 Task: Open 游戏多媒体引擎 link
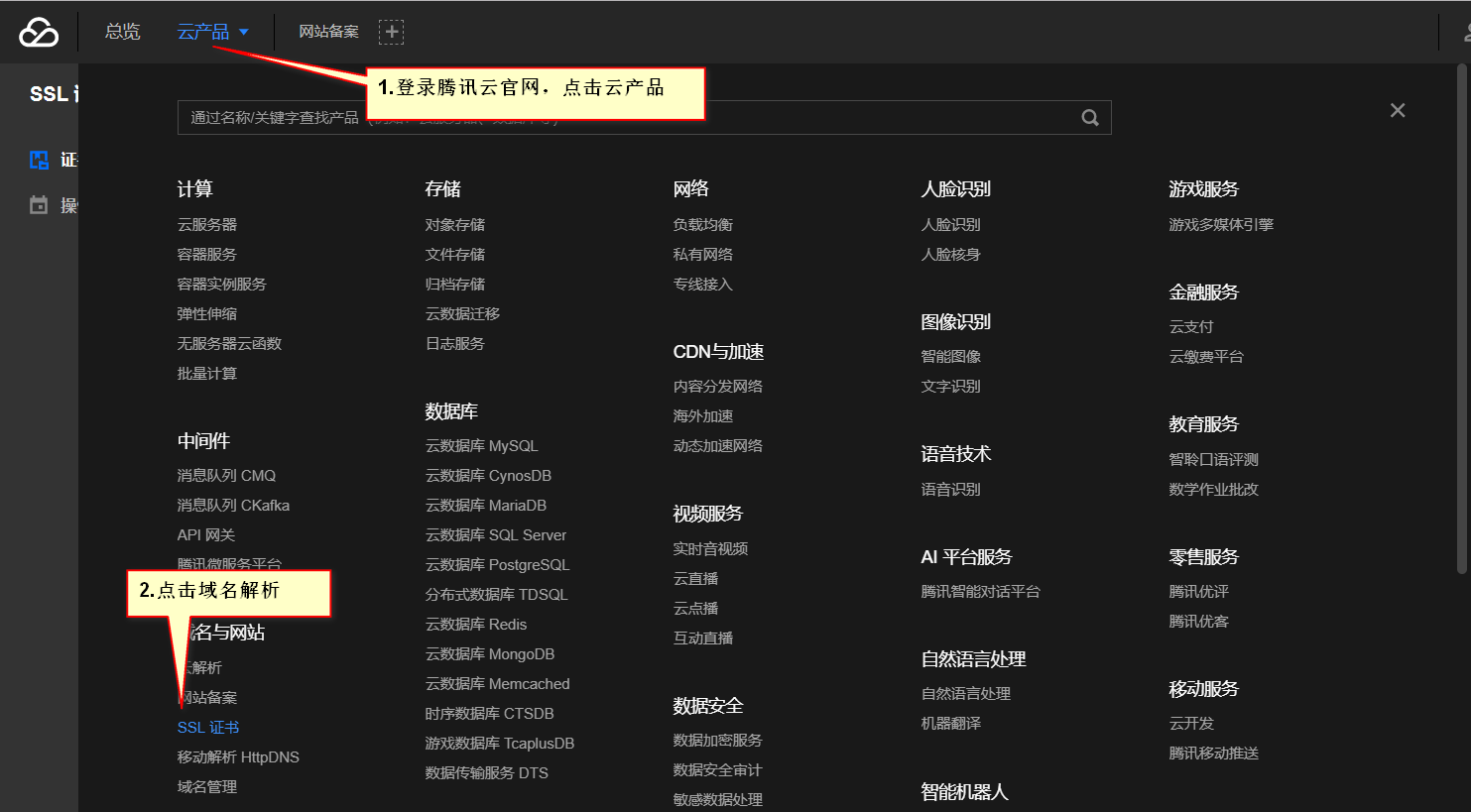[1221, 225]
